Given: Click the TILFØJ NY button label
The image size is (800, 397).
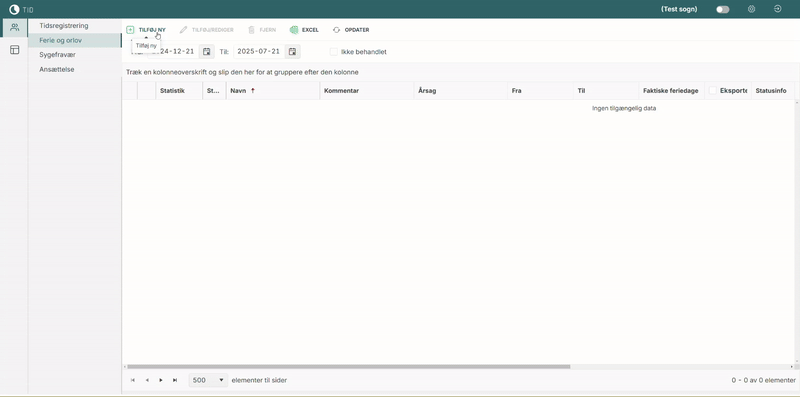Looking at the screenshot, I should click(152, 30).
